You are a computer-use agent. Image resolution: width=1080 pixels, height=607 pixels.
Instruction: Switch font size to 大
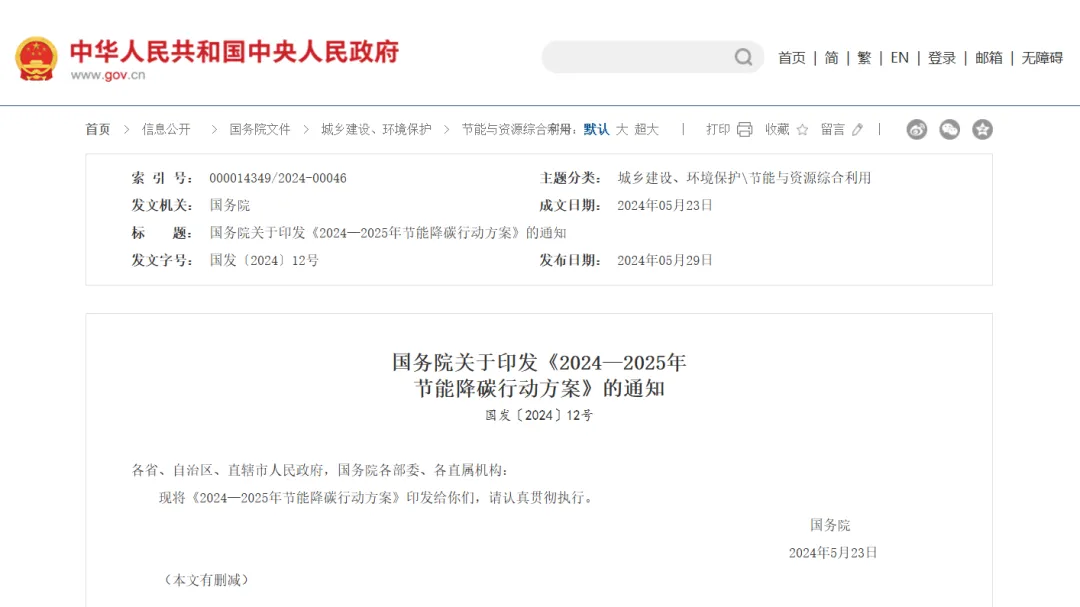(x=621, y=129)
